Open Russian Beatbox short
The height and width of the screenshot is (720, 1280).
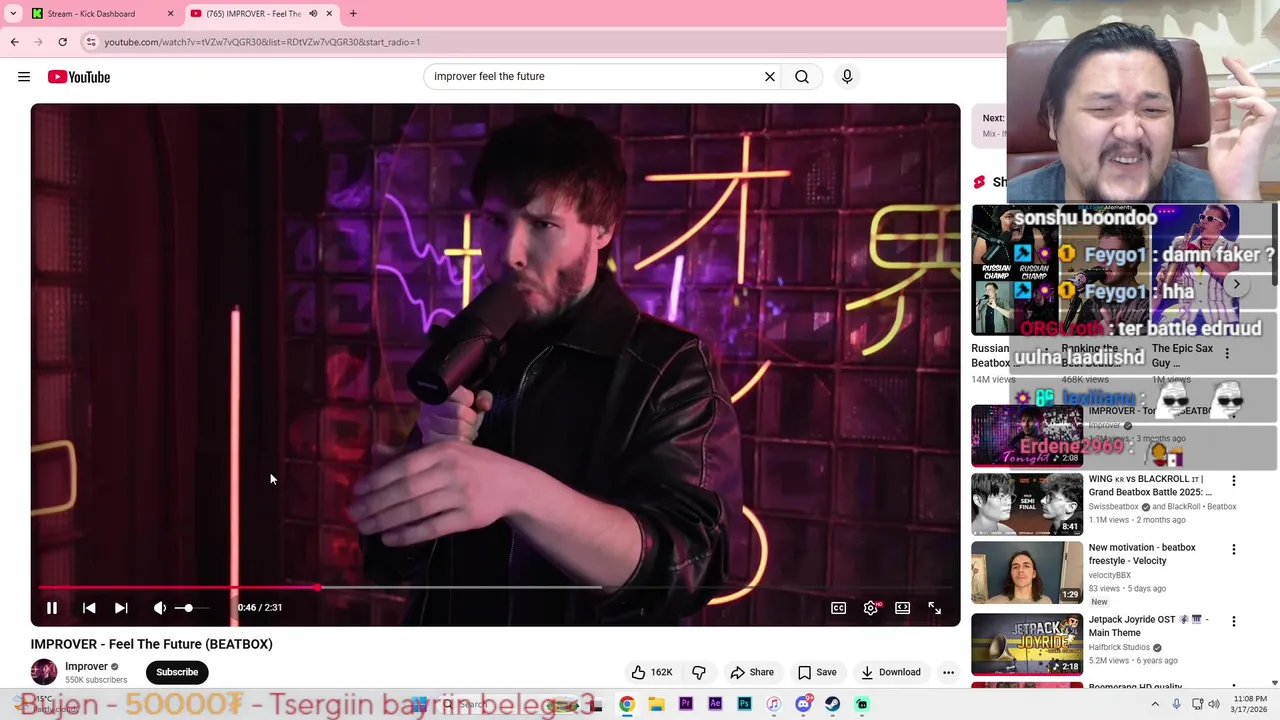click(1014, 270)
